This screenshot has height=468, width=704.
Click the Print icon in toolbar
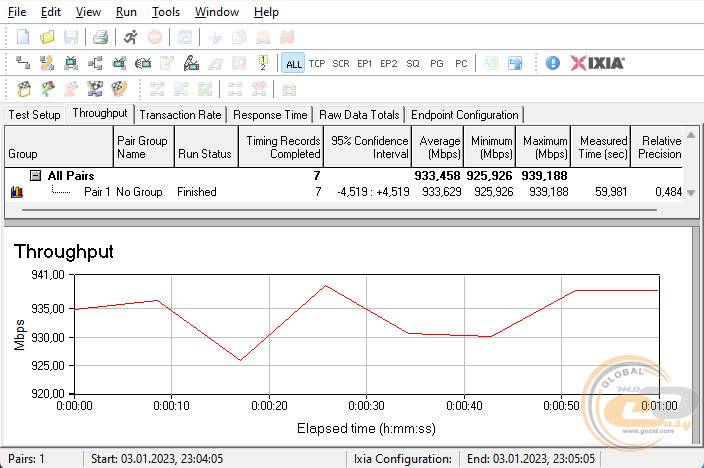tap(101, 37)
